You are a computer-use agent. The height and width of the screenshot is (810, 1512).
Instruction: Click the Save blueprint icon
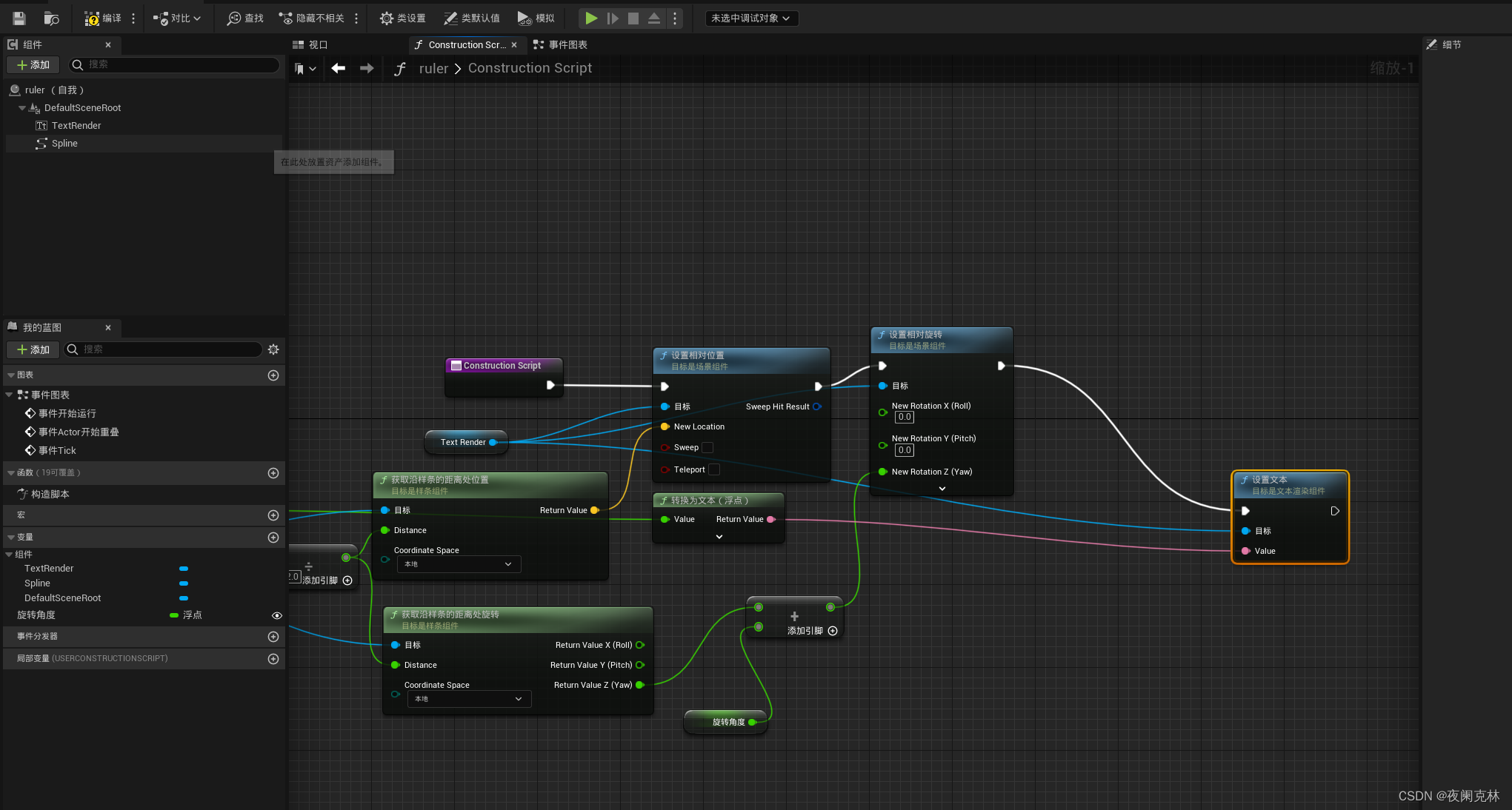(19, 18)
